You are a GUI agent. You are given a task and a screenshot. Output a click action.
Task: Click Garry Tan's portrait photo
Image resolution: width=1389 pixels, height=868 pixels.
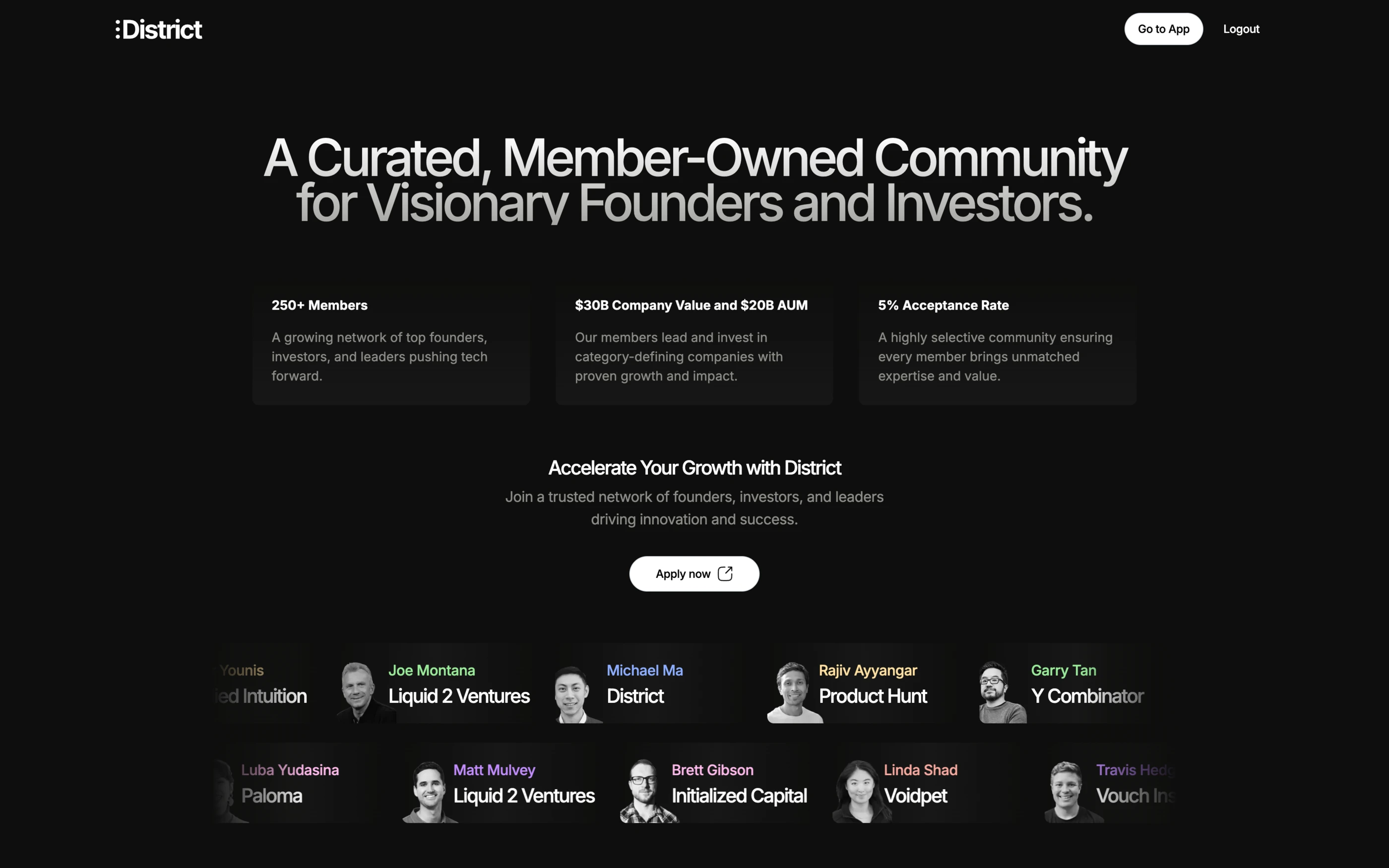1002,692
